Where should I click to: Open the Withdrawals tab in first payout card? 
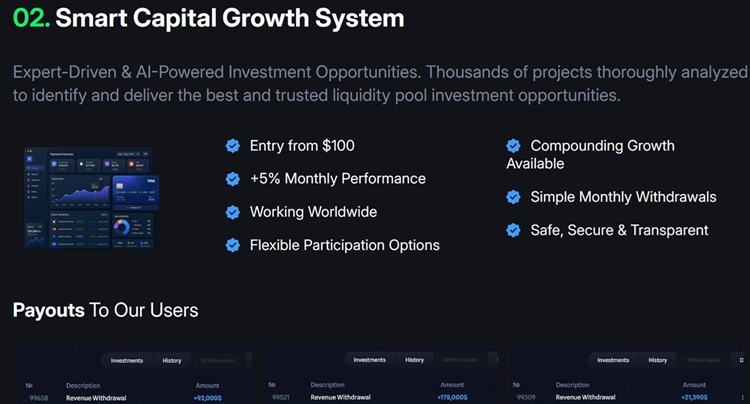point(218,360)
